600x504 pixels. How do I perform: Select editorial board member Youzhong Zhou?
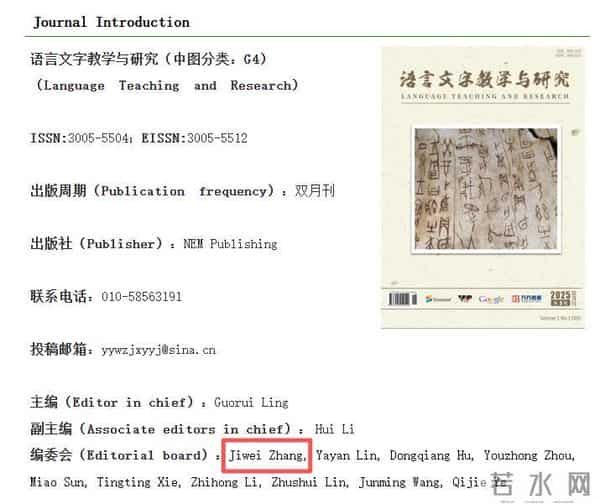[529, 455]
